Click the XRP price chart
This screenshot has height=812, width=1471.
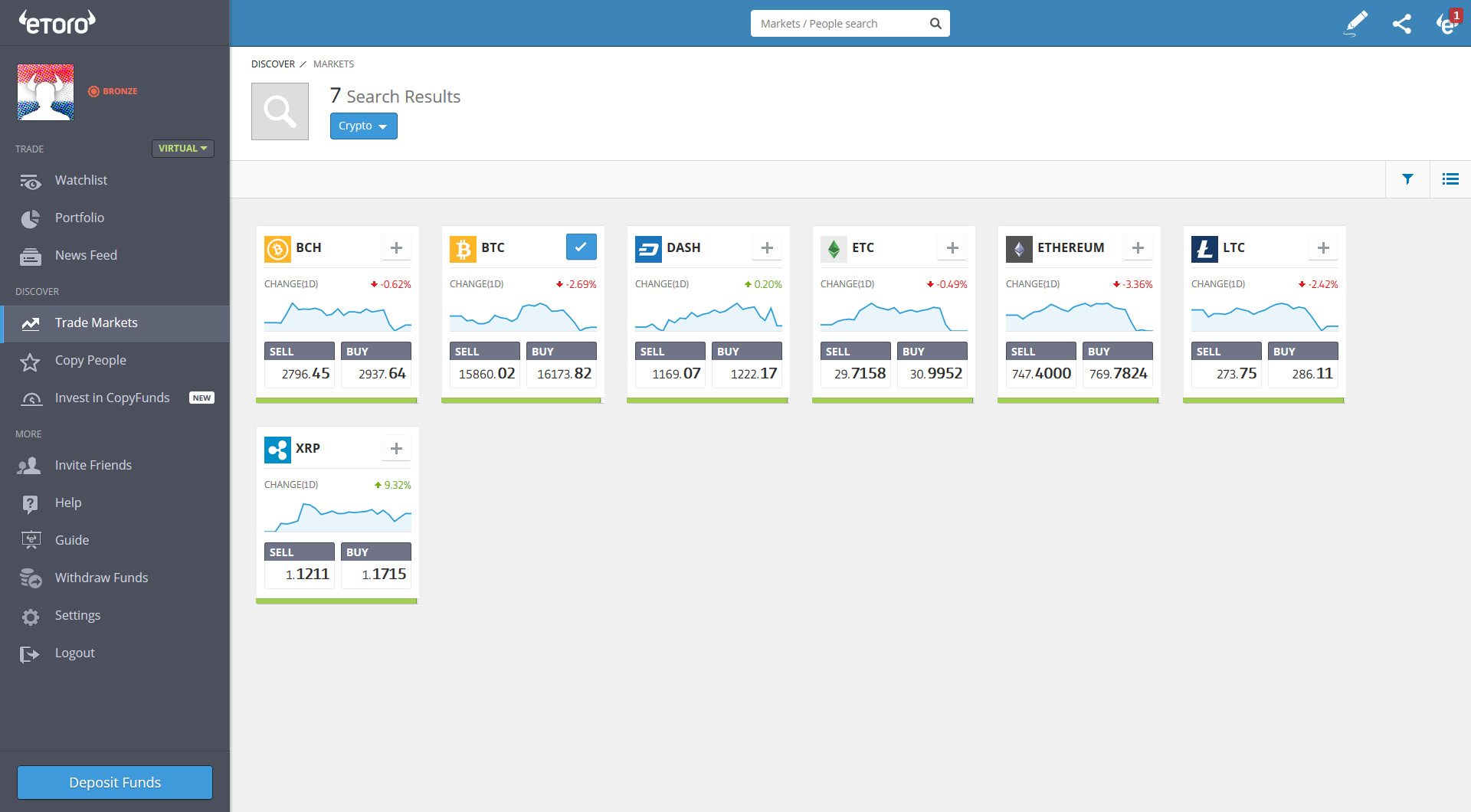pos(338,517)
